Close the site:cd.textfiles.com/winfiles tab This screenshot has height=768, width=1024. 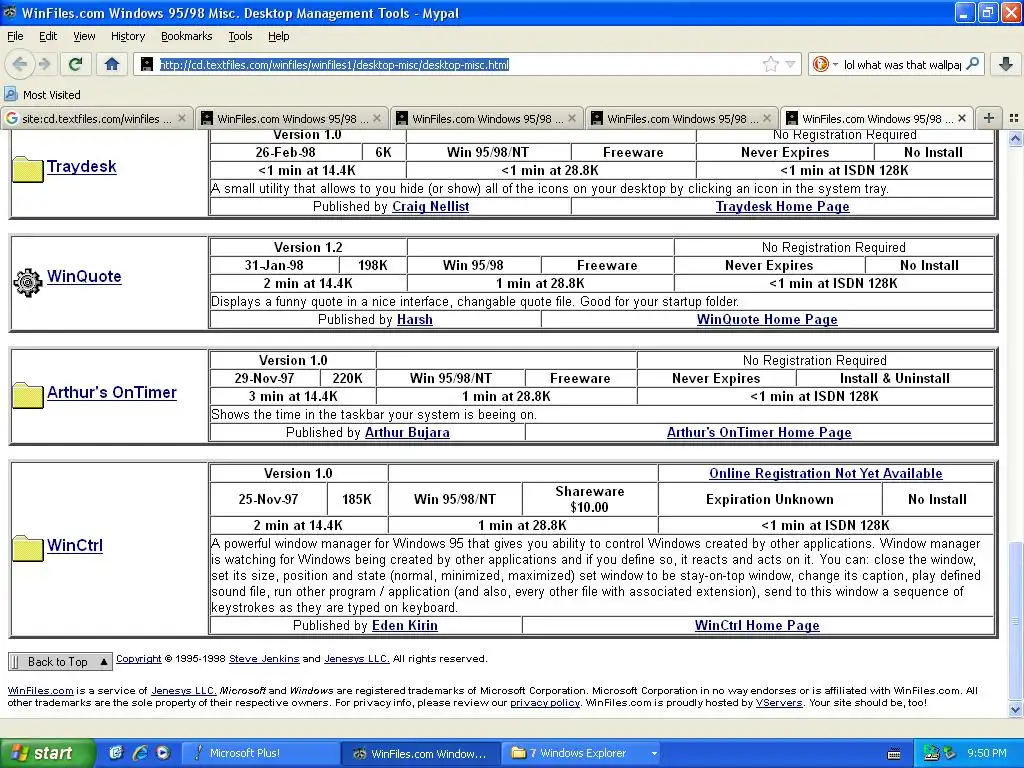pos(182,118)
